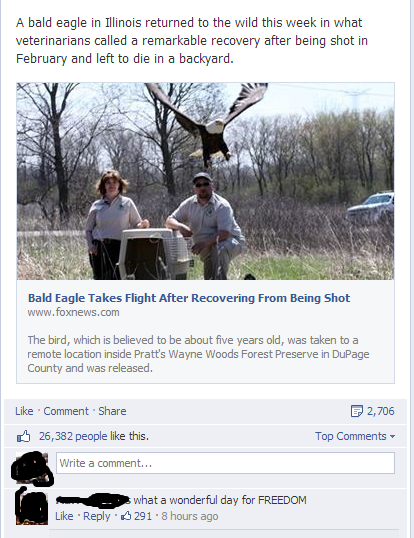The image size is (414, 538).
Task: Open the eagle release photo thumbnail
Action: click(205, 181)
